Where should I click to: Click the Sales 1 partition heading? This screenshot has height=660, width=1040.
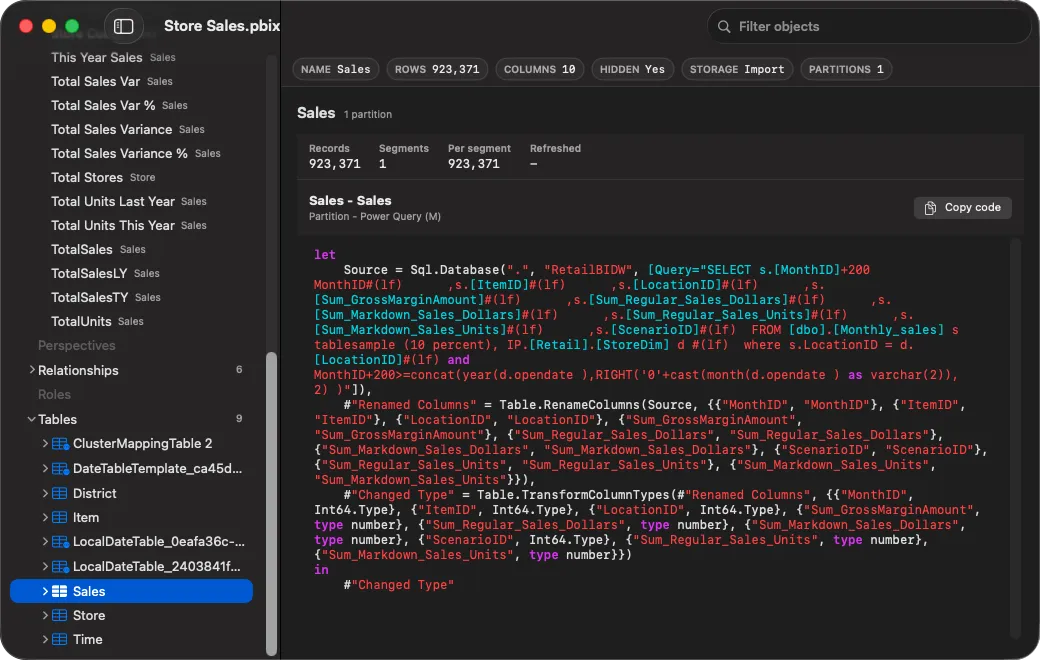(x=344, y=113)
